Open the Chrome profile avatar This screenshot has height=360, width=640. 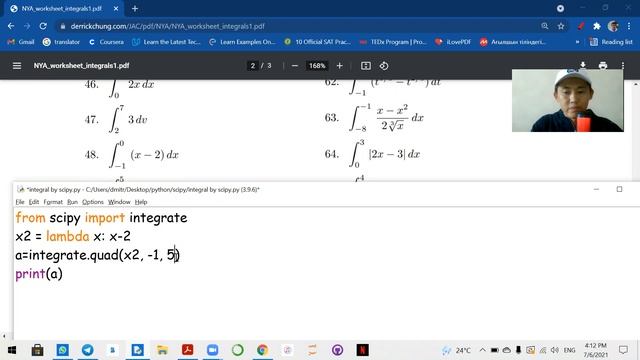click(613, 26)
